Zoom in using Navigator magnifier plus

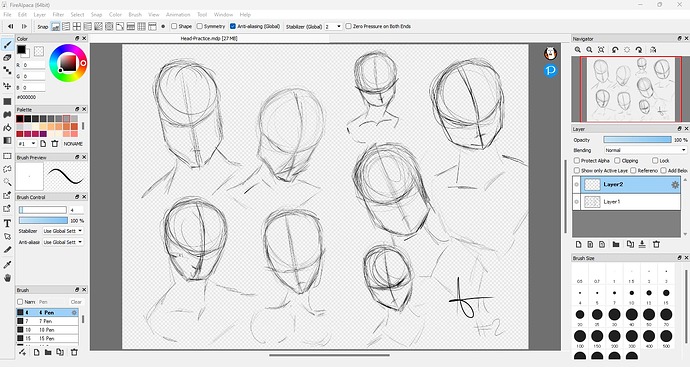point(578,50)
